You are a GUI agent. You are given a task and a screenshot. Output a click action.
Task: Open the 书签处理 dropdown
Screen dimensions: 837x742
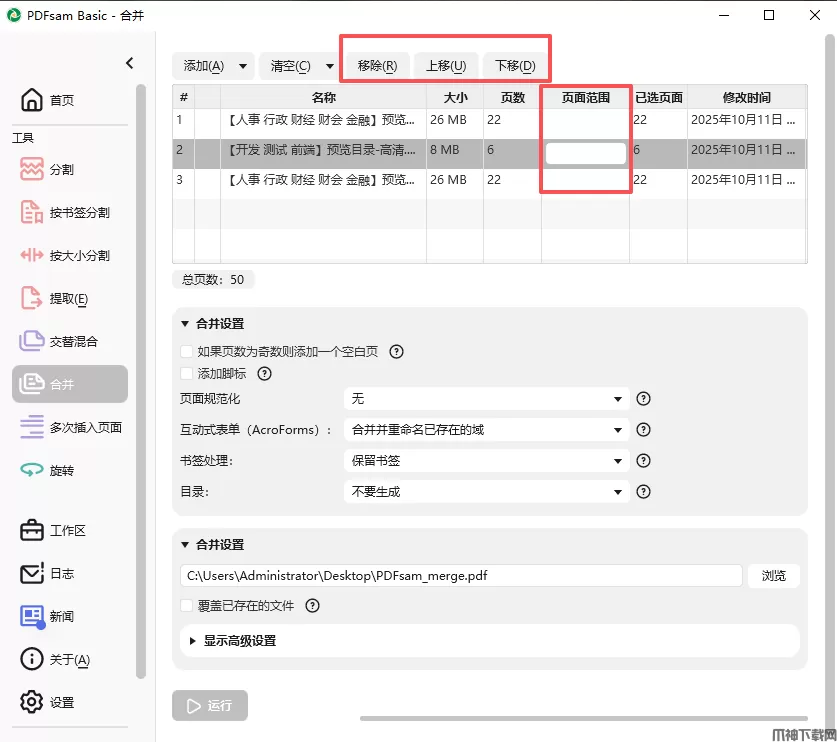tap(486, 461)
